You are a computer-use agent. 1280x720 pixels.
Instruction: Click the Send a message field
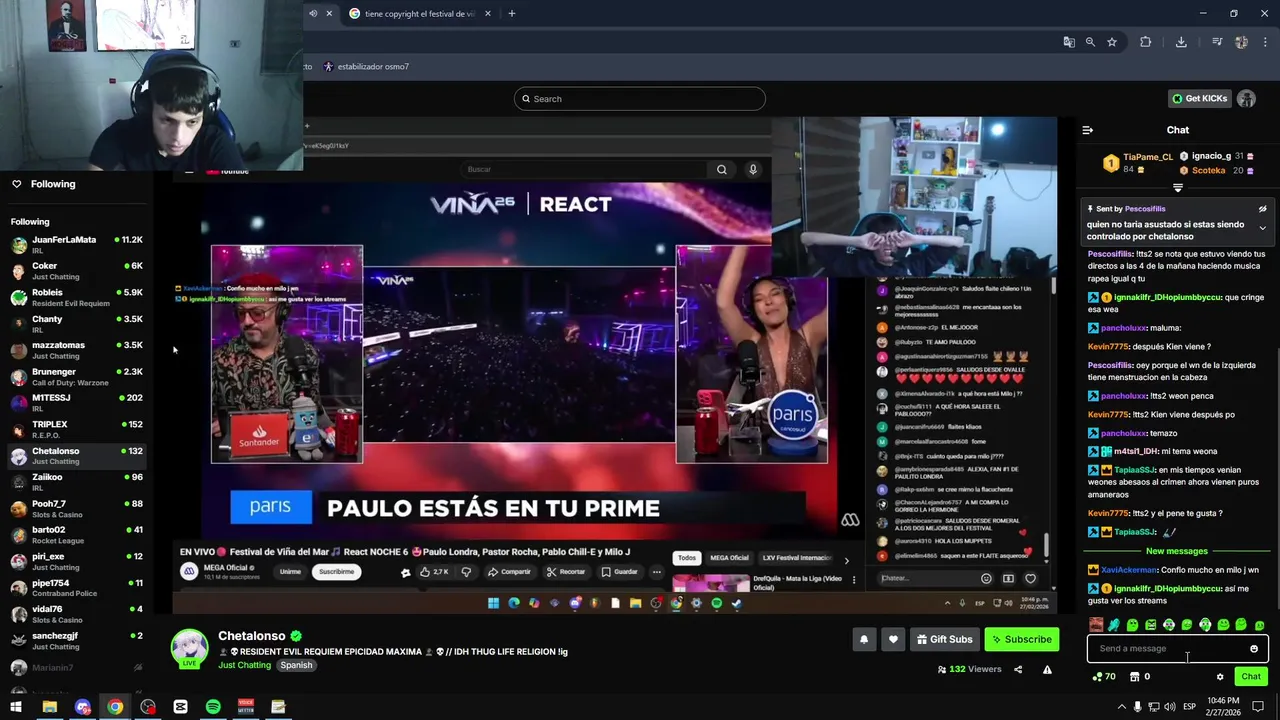pos(1177,649)
